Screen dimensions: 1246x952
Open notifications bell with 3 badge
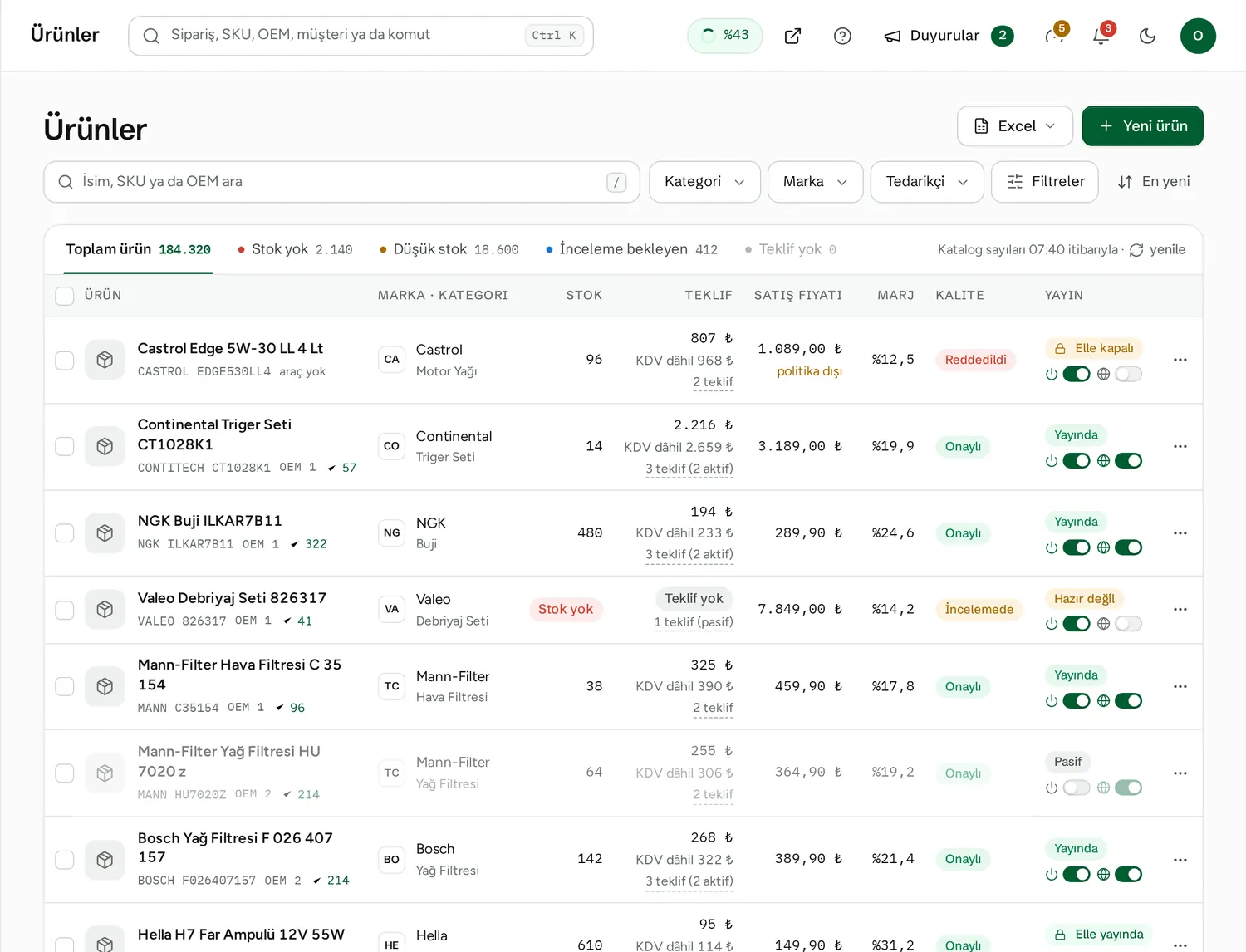1101,36
